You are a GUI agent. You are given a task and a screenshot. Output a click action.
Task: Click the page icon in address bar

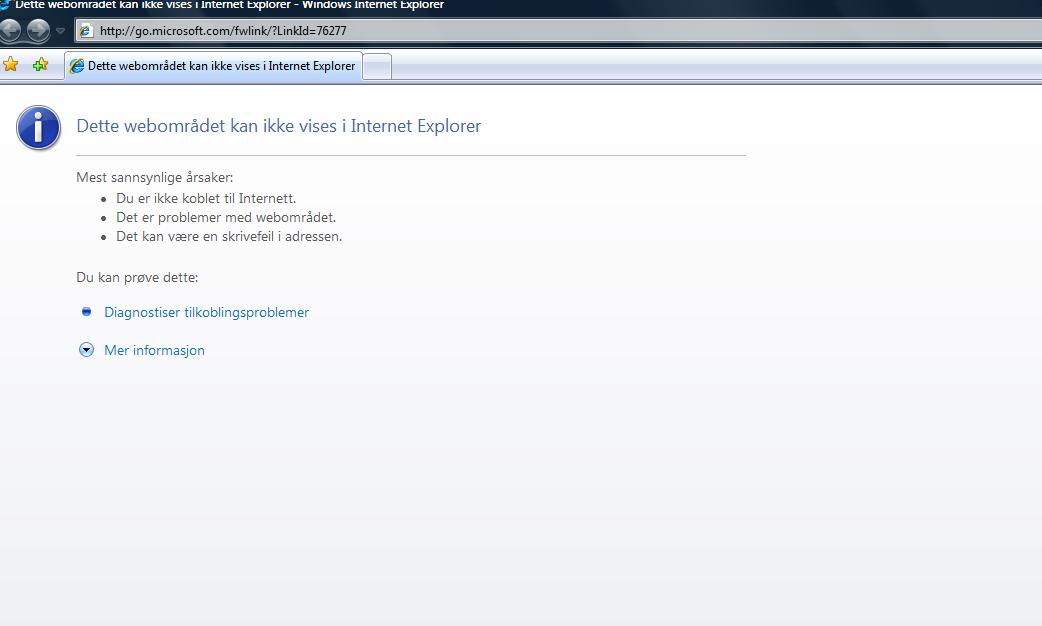coord(86,31)
